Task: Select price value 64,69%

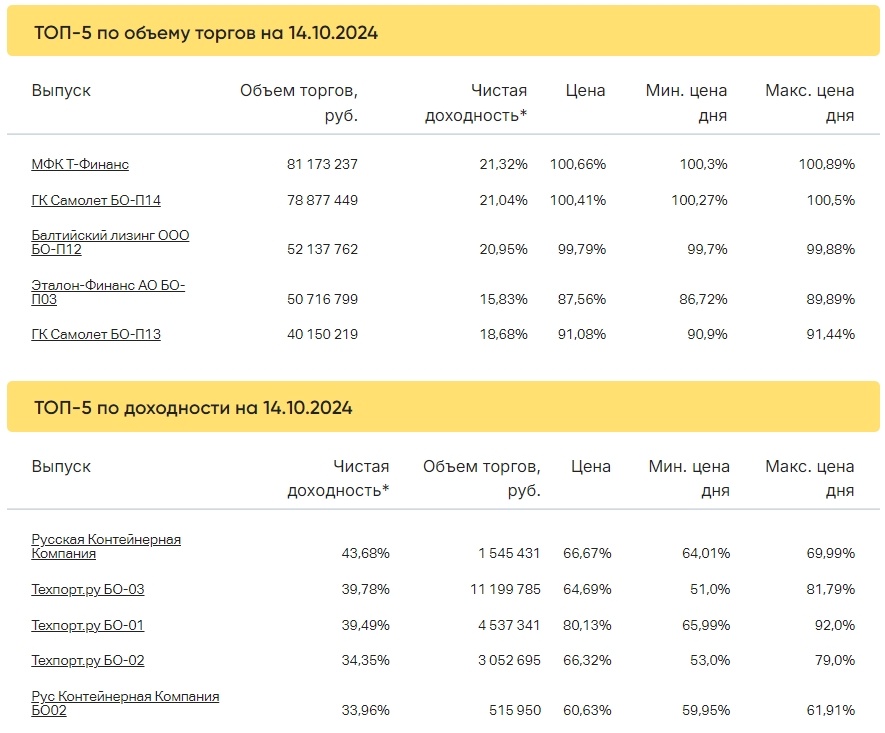Action: pyautogui.click(x=587, y=590)
